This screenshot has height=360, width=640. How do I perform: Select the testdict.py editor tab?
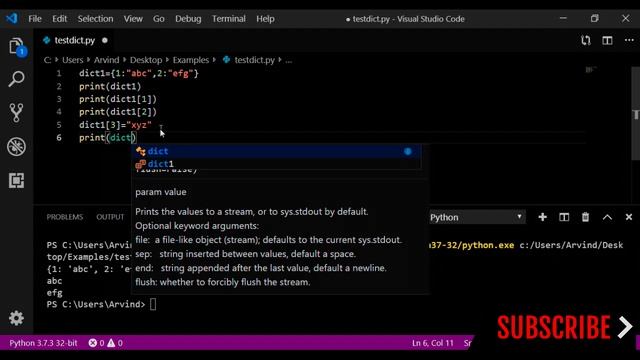pos(75,40)
